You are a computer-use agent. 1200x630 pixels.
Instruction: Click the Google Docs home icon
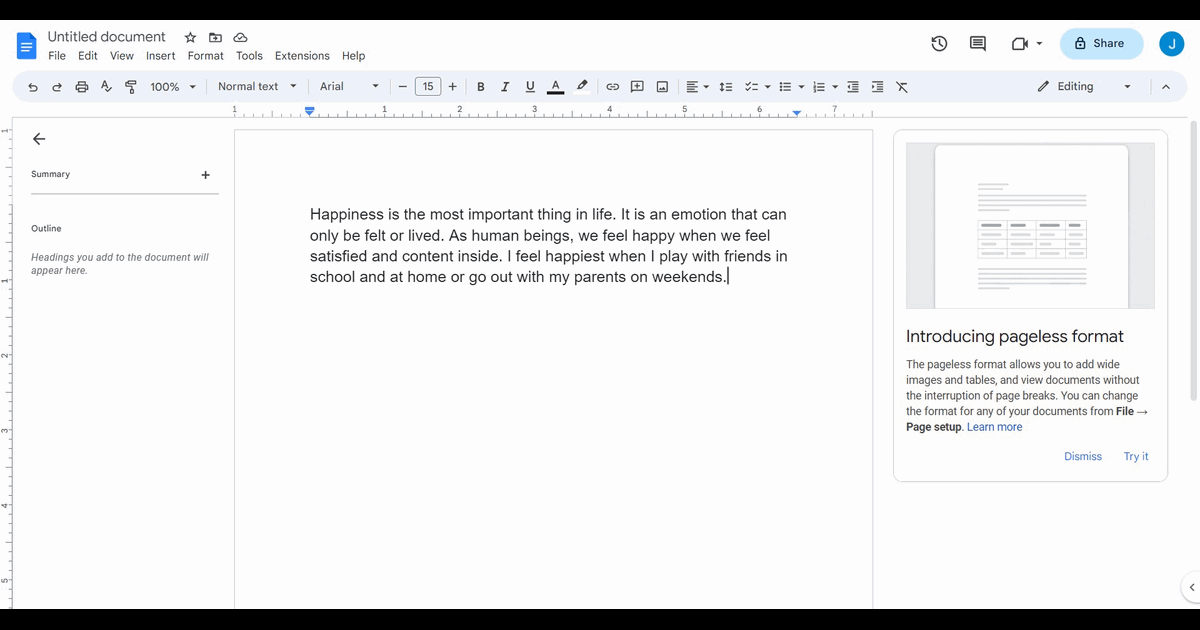click(27, 45)
